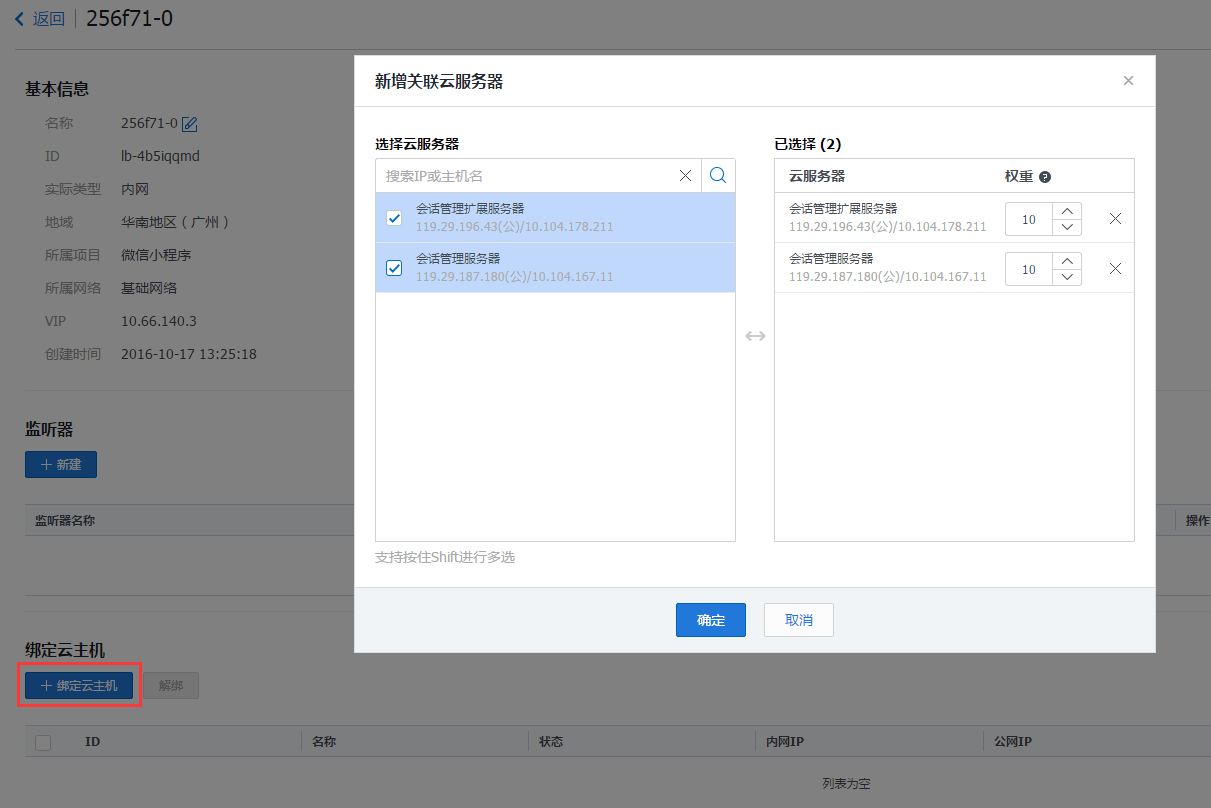
Task: Clear the server search box
Action: (x=685, y=176)
